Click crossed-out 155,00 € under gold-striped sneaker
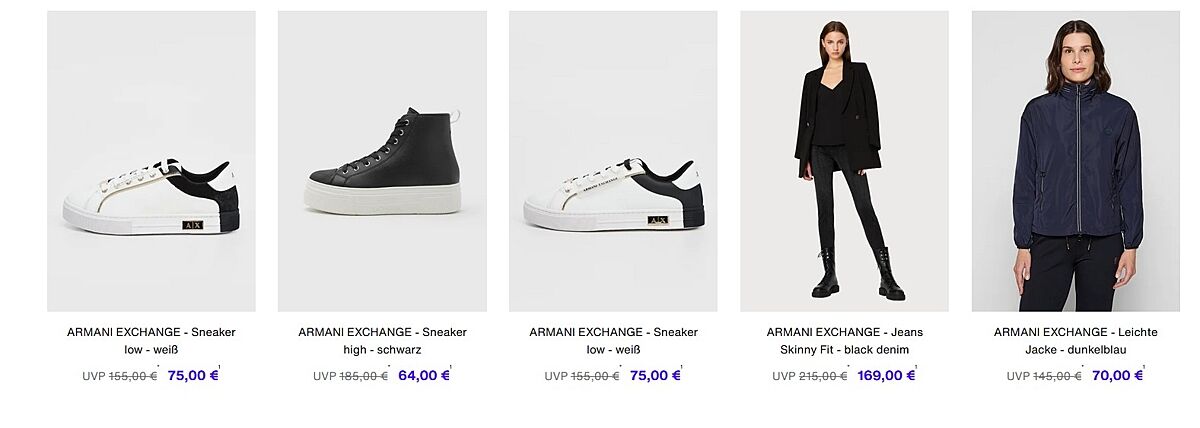The image size is (1200, 428). 132,376
